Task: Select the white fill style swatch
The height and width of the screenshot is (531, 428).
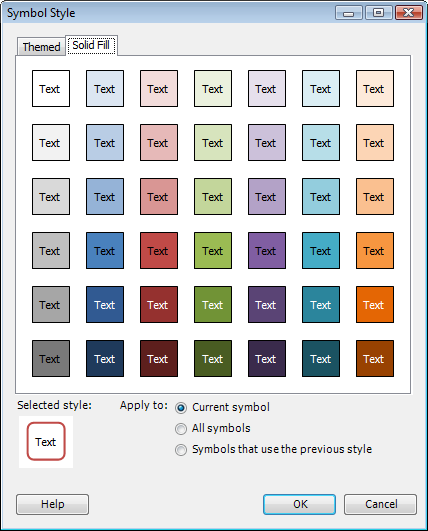Action: tap(51, 88)
